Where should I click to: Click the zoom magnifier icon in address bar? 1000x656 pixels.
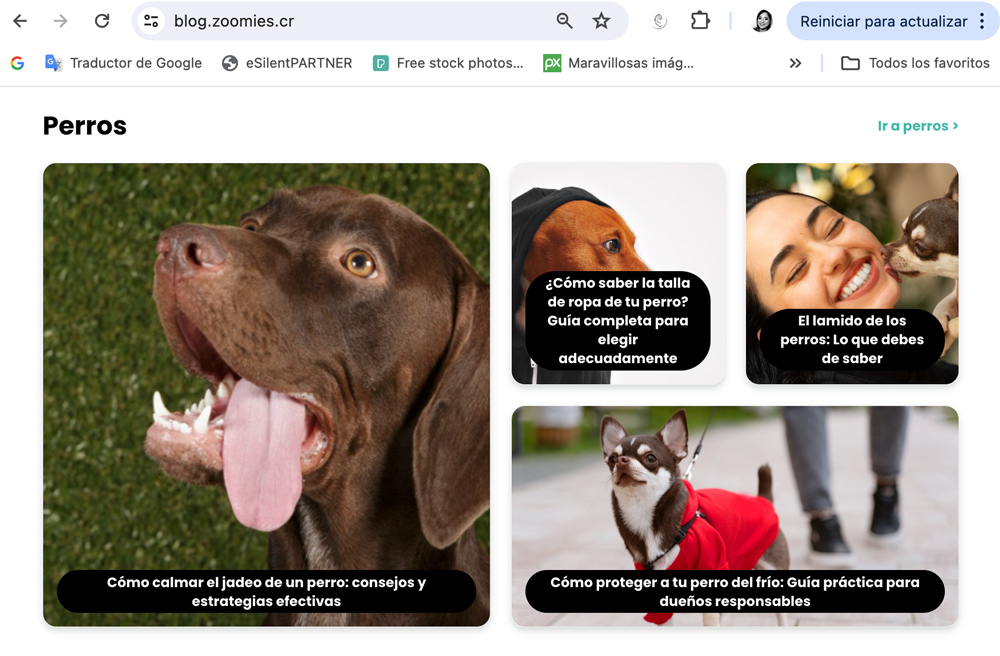coord(564,21)
